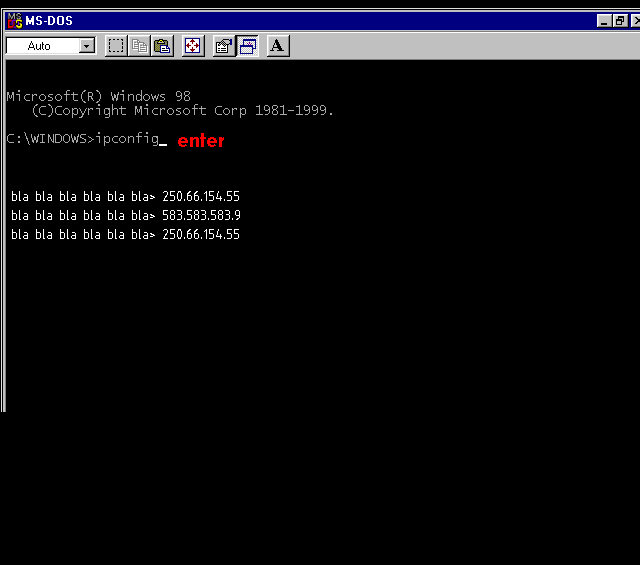Click the Copy toolbar icon
Screen dimensions: 640x565
coord(139,46)
